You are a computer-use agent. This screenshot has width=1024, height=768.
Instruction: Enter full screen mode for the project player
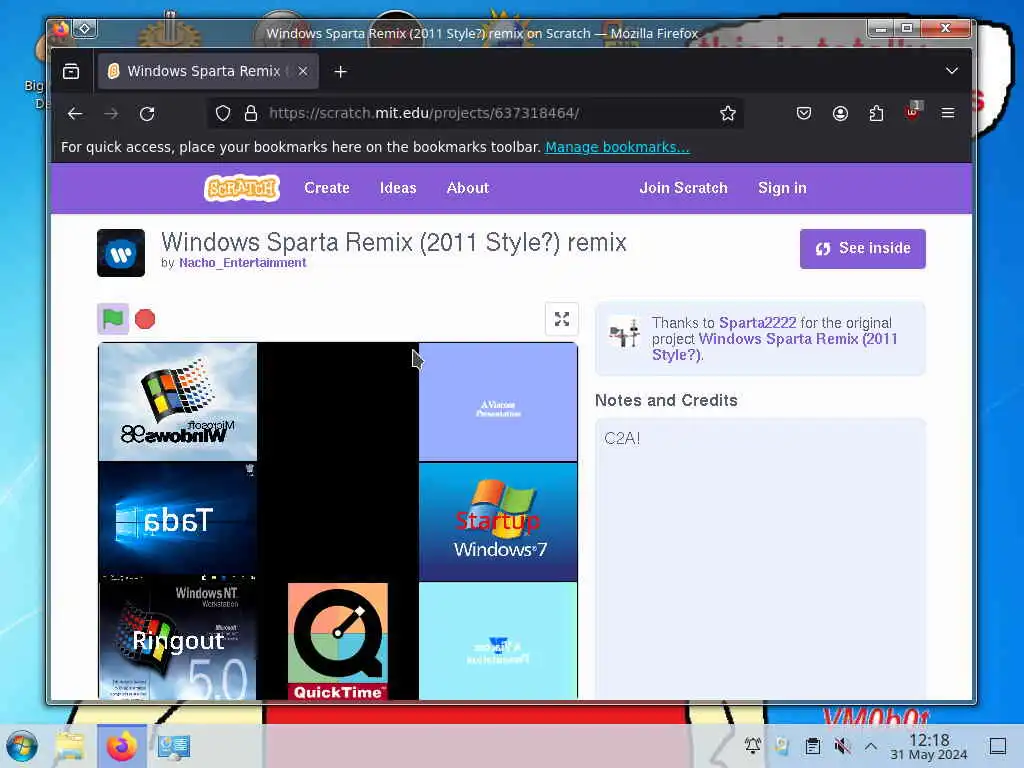coord(562,319)
